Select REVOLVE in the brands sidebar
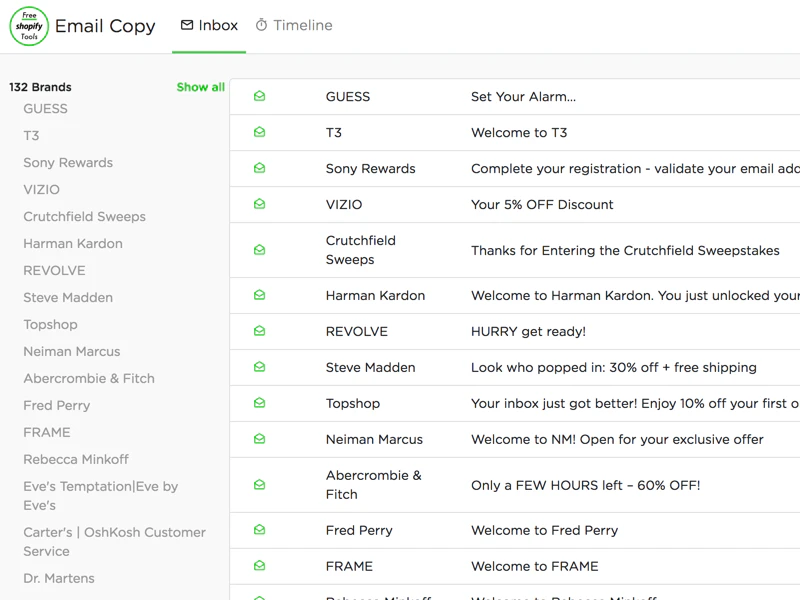 [x=54, y=271]
